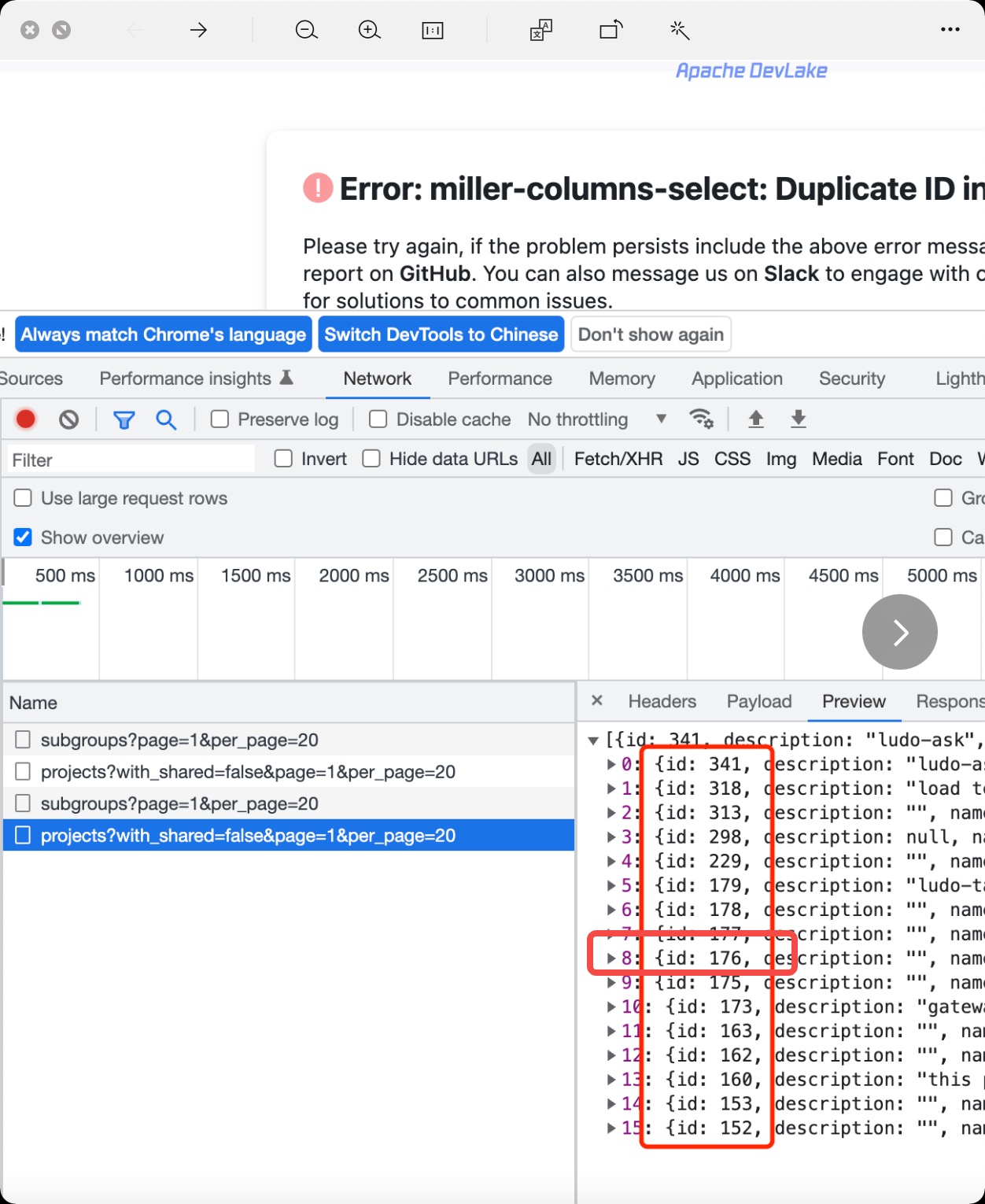This screenshot has height=1204, width=985.
Task: Click the 2500 ms timeline overview marker
Action: pyautogui.click(x=452, y=575)
